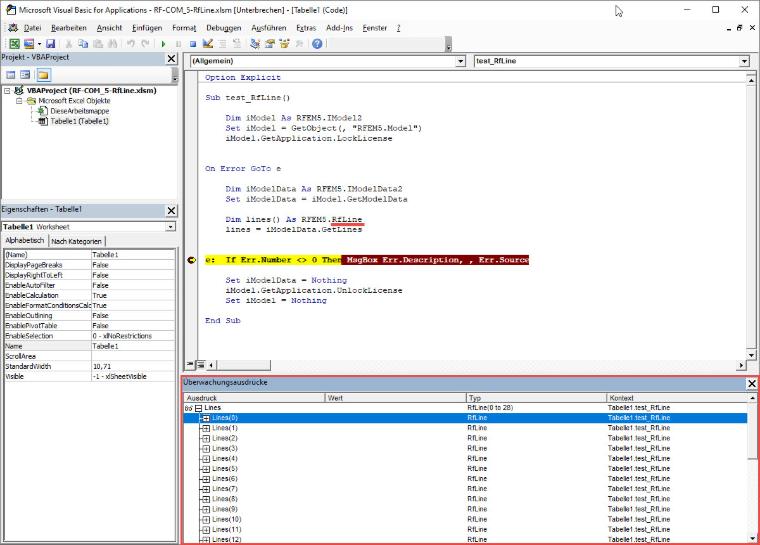This screenshot has width=760, height=545.
Task: Click the End Sub code line
Action: click(223, 321)
